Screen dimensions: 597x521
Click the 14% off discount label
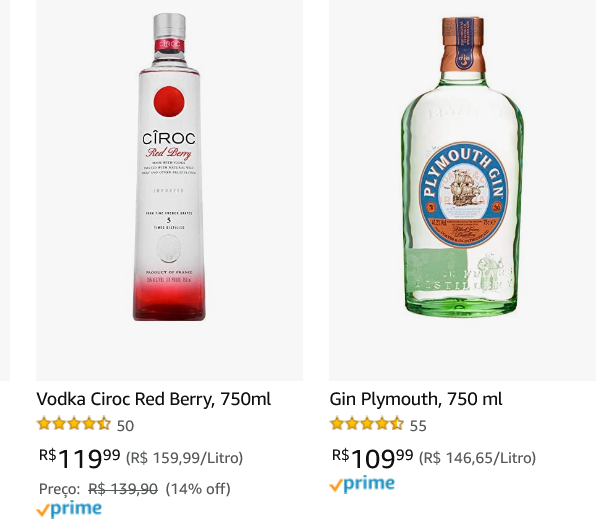click(198, 489)
